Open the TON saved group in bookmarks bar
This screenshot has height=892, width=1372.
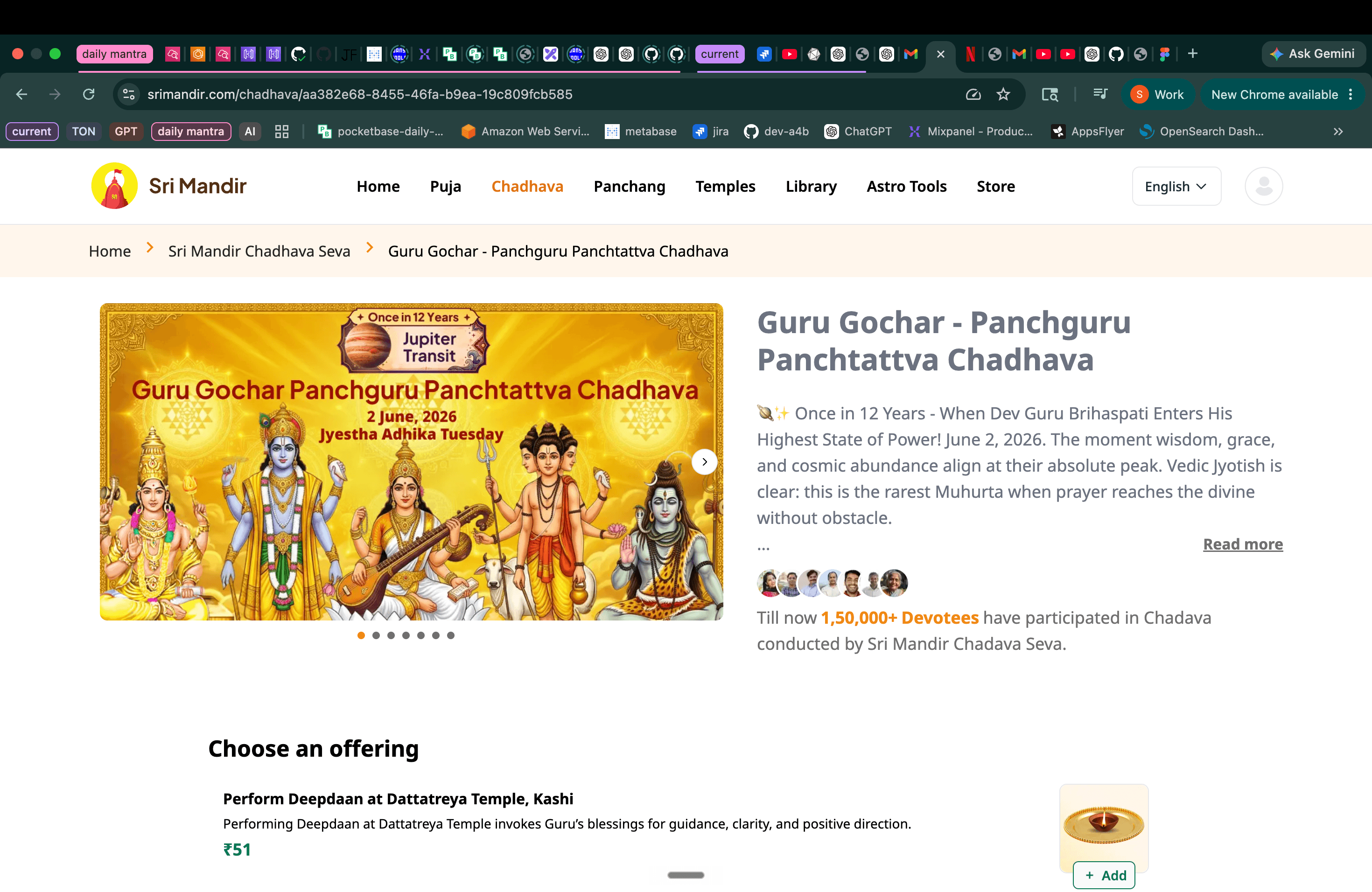tap(84, 132)
